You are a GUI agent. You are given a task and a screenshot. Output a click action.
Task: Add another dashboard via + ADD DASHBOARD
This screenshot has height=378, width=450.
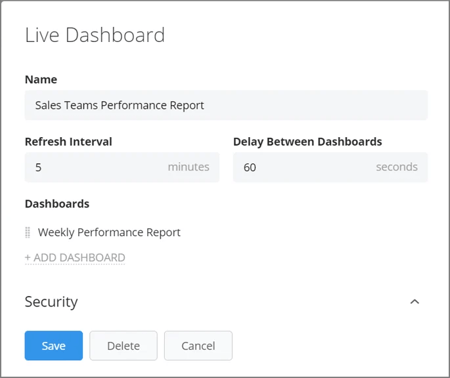click(75, 258)
